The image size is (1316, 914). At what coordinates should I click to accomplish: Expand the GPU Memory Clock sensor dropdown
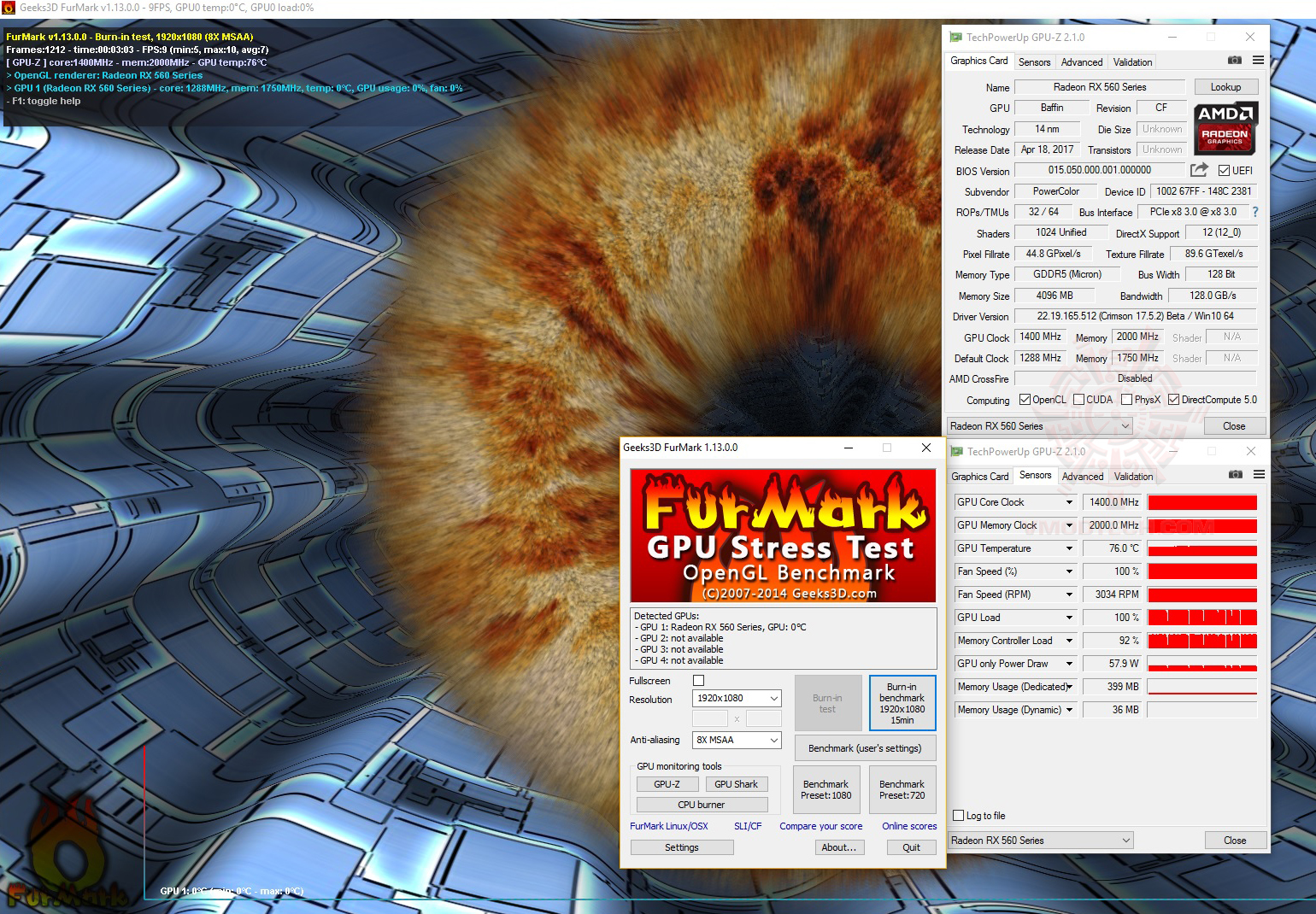click(x=1069, y=525)
